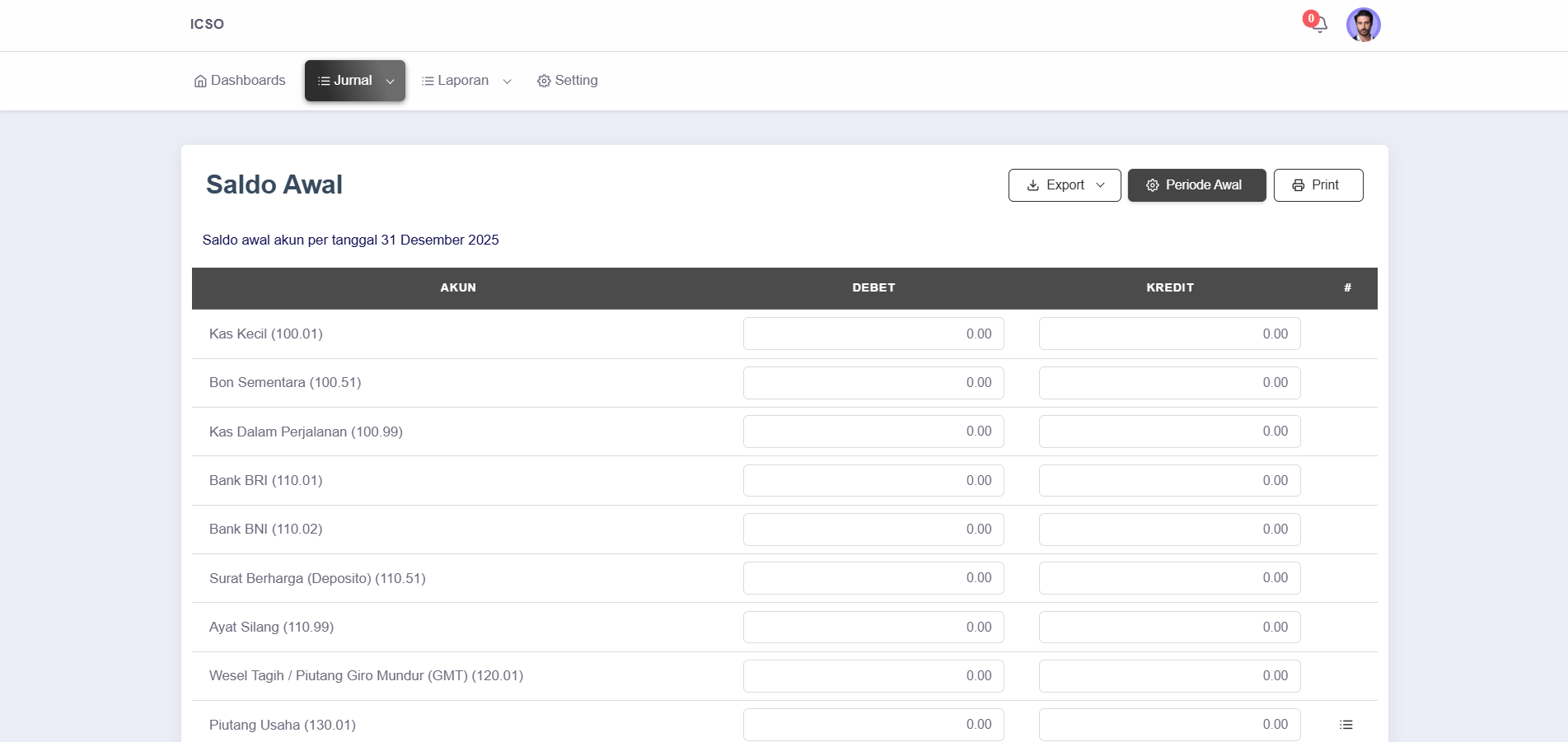Expand the Laporan dropdown menu
This screenshot has height=742, width=1568.
pyautogui.click(x=466, y=81)
